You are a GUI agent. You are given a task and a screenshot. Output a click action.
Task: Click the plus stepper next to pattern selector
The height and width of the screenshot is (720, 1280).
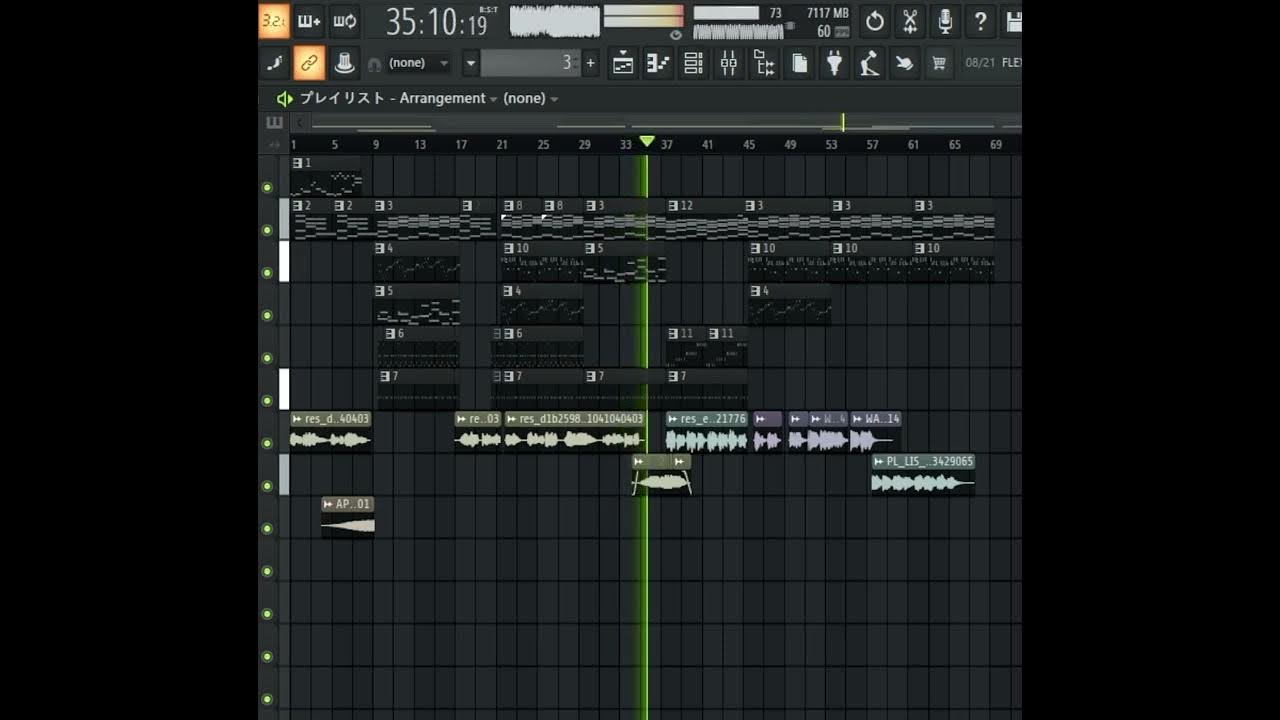tap(590, 63)
